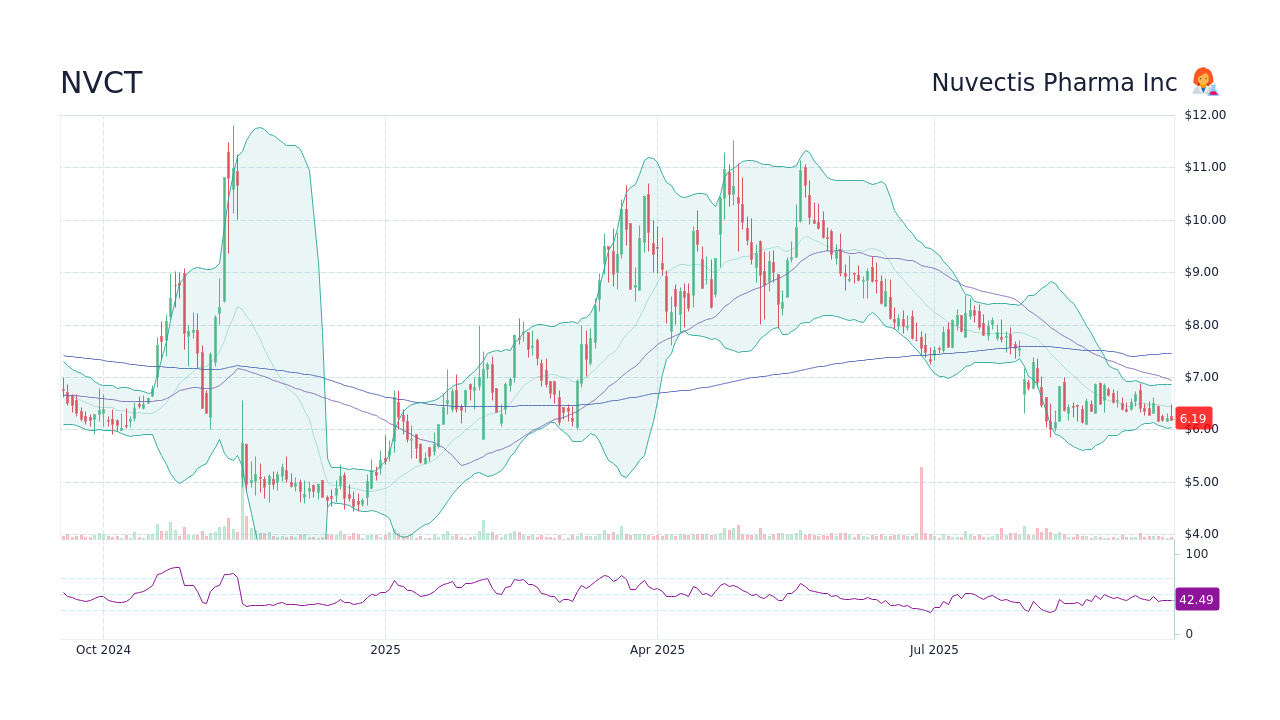Click the 100 indicator scale label
1280x720 pixels.
coord(1196,554)
